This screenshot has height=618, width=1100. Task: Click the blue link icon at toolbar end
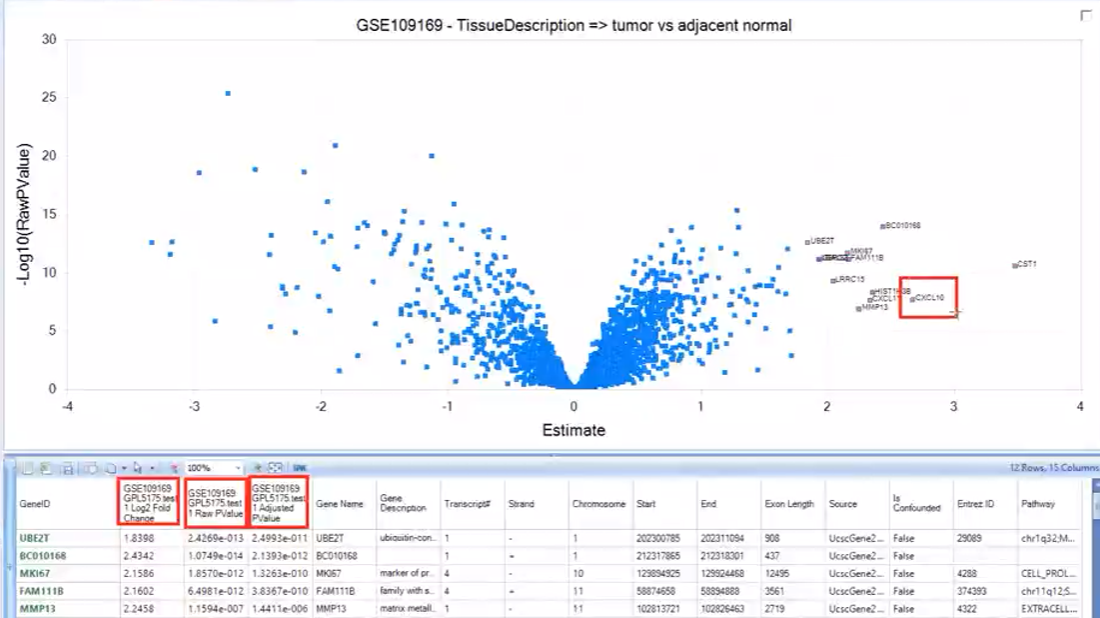pos(298,468)
